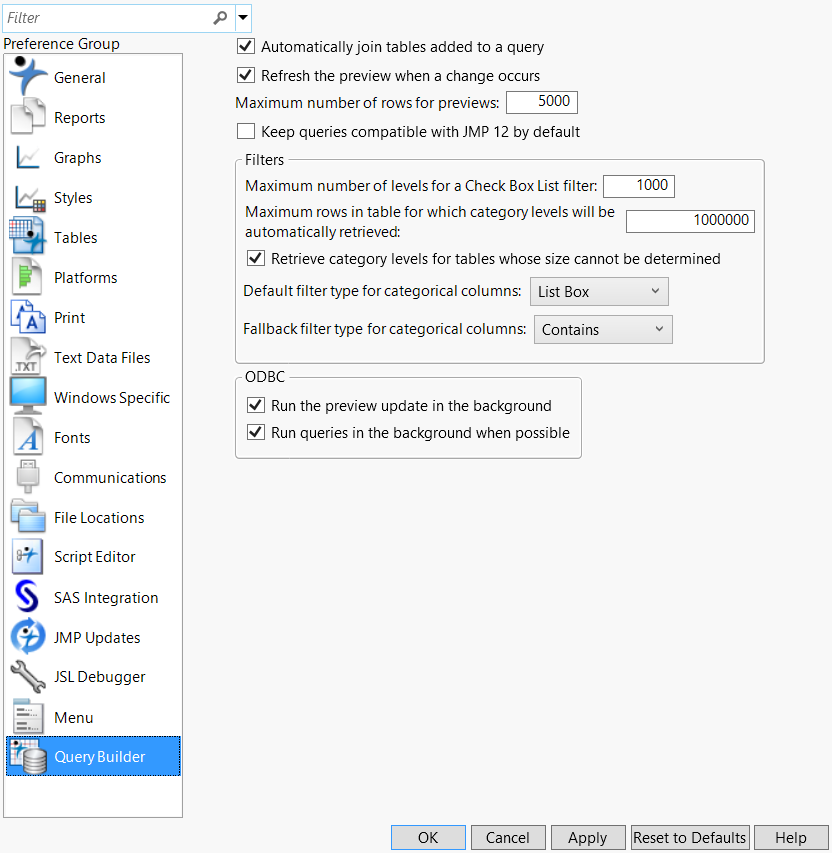Click the Print preview icon
832x853 pixels.
click(x=28, y=317)
